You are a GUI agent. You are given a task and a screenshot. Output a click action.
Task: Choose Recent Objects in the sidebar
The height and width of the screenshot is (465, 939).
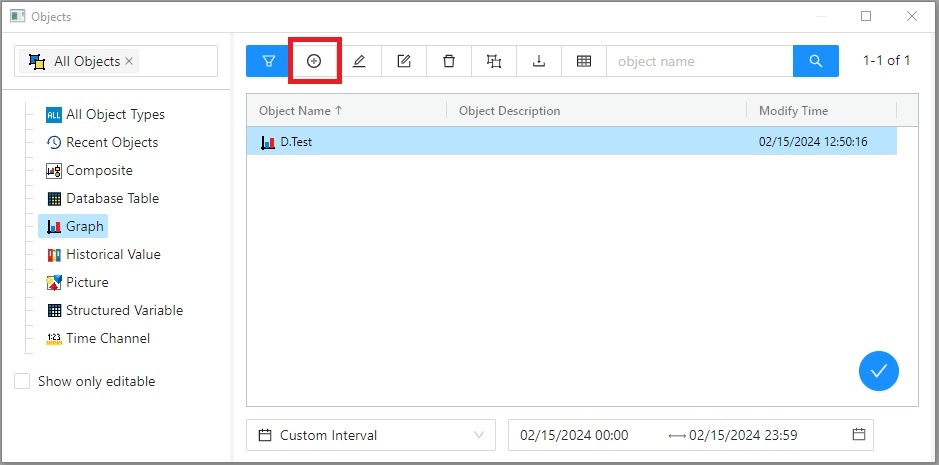(x=111, y=142)
